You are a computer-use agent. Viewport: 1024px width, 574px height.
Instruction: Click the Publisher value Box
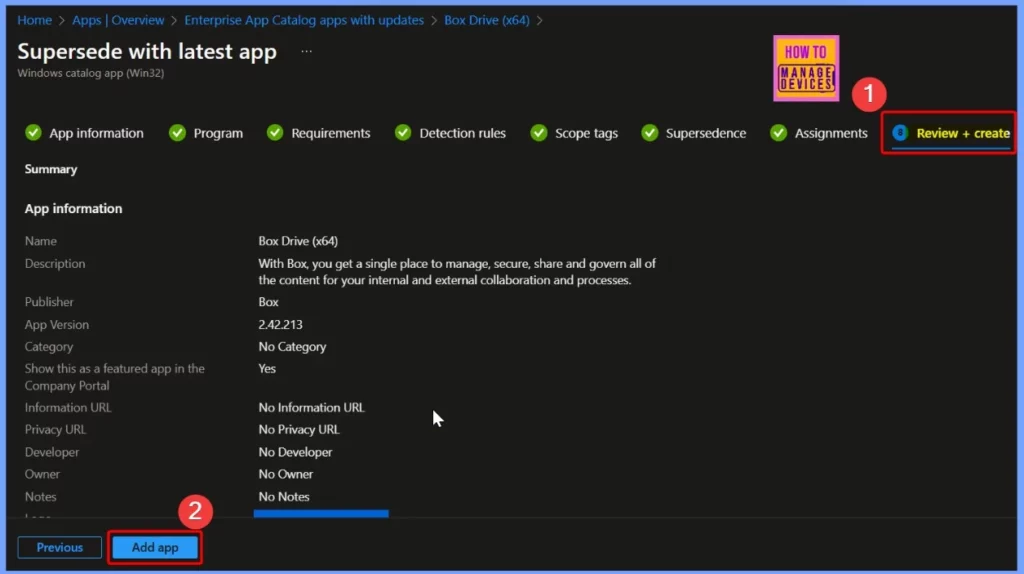[x=268, y=302]
